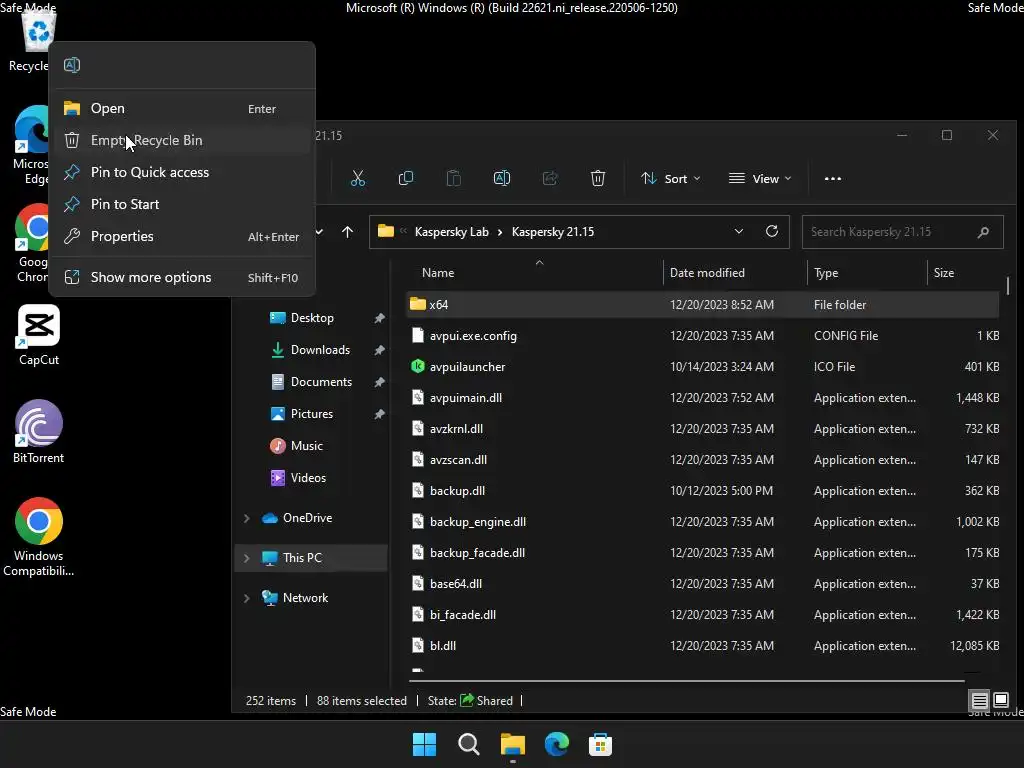Select avzkrnl.dll file

click(x=703, y=429)
